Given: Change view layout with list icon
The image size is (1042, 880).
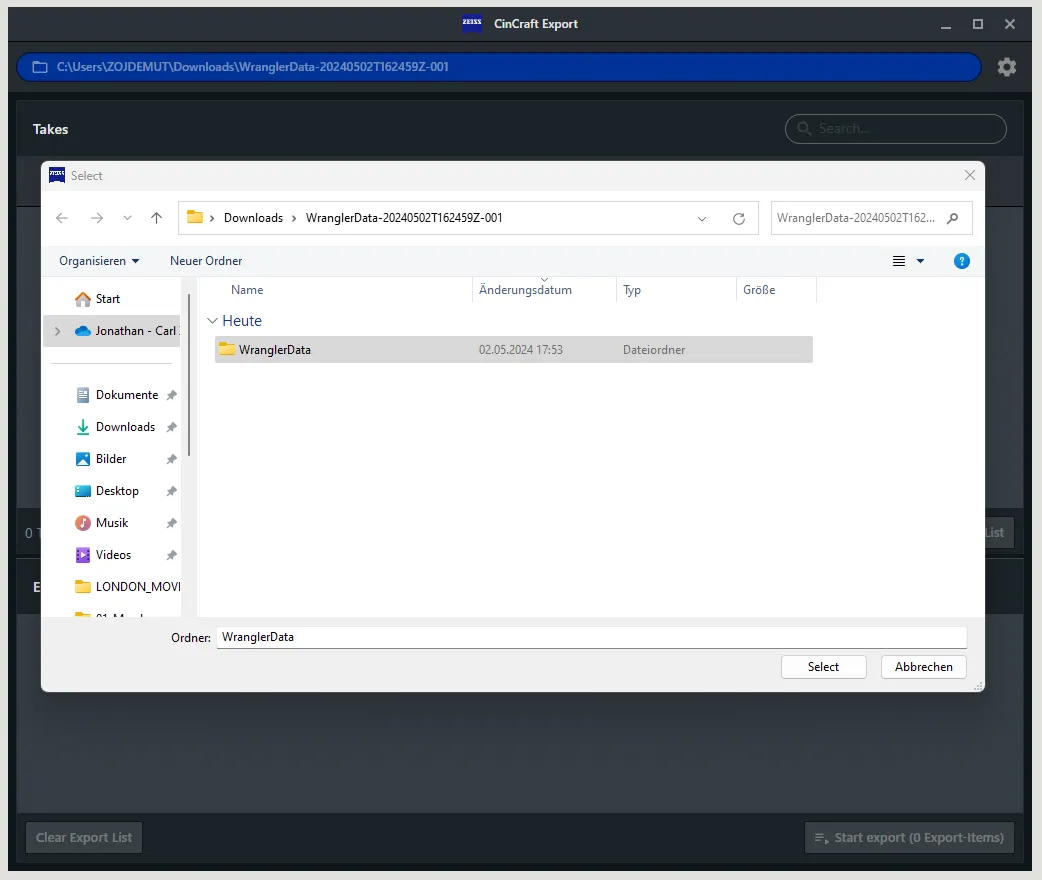Looking at the screenshot, I should [898, 261].
